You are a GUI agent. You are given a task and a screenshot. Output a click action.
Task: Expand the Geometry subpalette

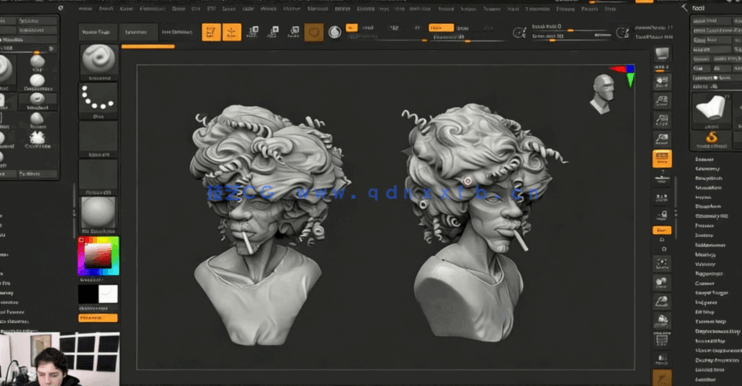[707, 169]
